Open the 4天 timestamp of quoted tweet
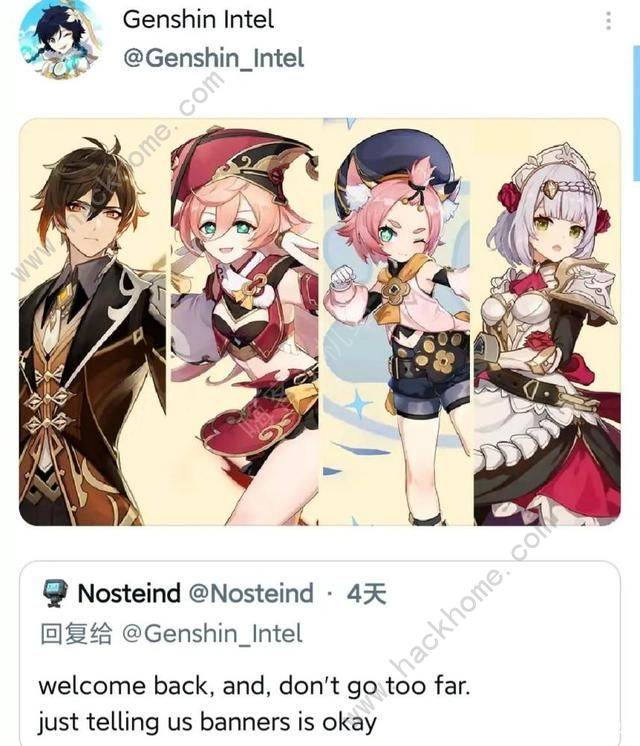Viewport: 640px width, 746px height. 366,594
